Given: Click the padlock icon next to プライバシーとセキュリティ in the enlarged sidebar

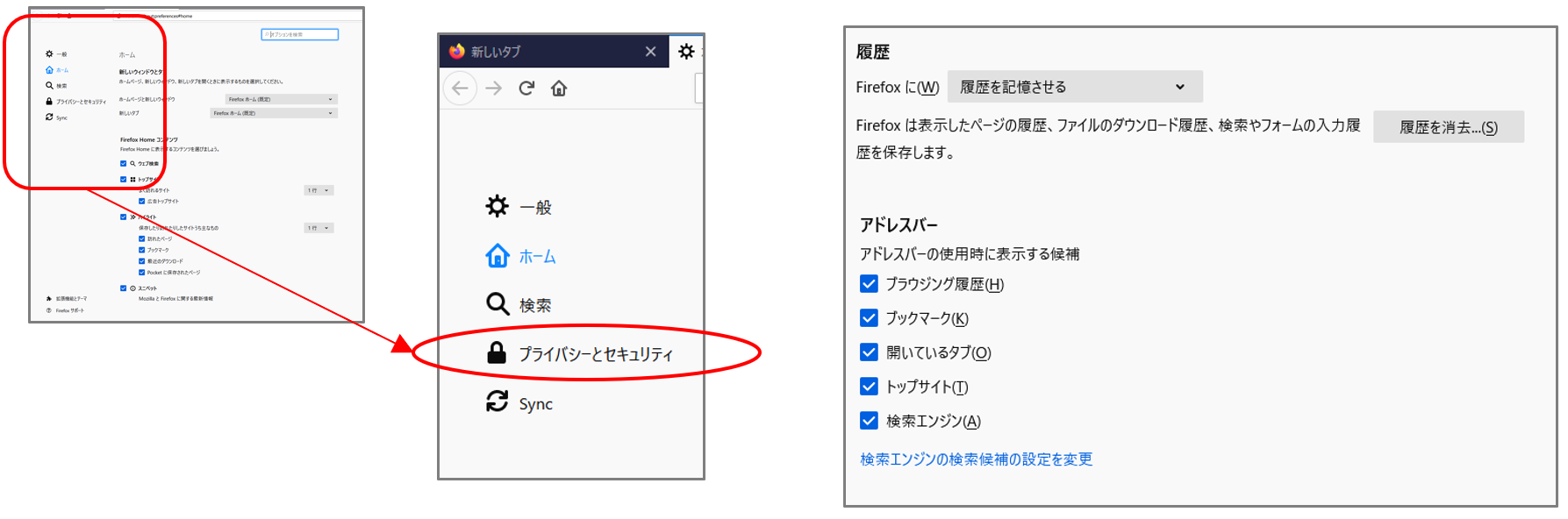Looking at the screenshot, I should pos(497,352).
